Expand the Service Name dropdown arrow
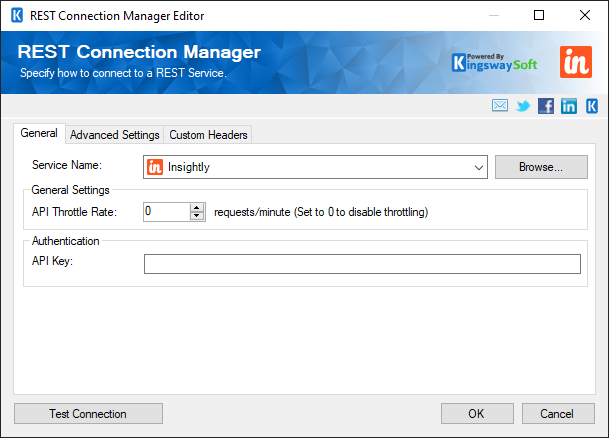The image size is (609, 438). pos(478,167)
